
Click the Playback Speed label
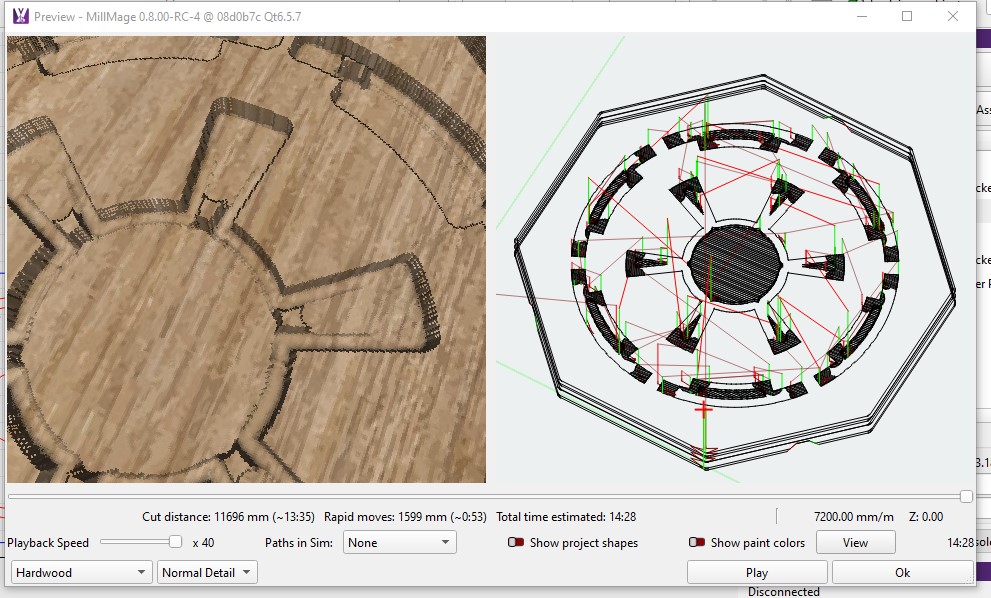coord(48,542)
